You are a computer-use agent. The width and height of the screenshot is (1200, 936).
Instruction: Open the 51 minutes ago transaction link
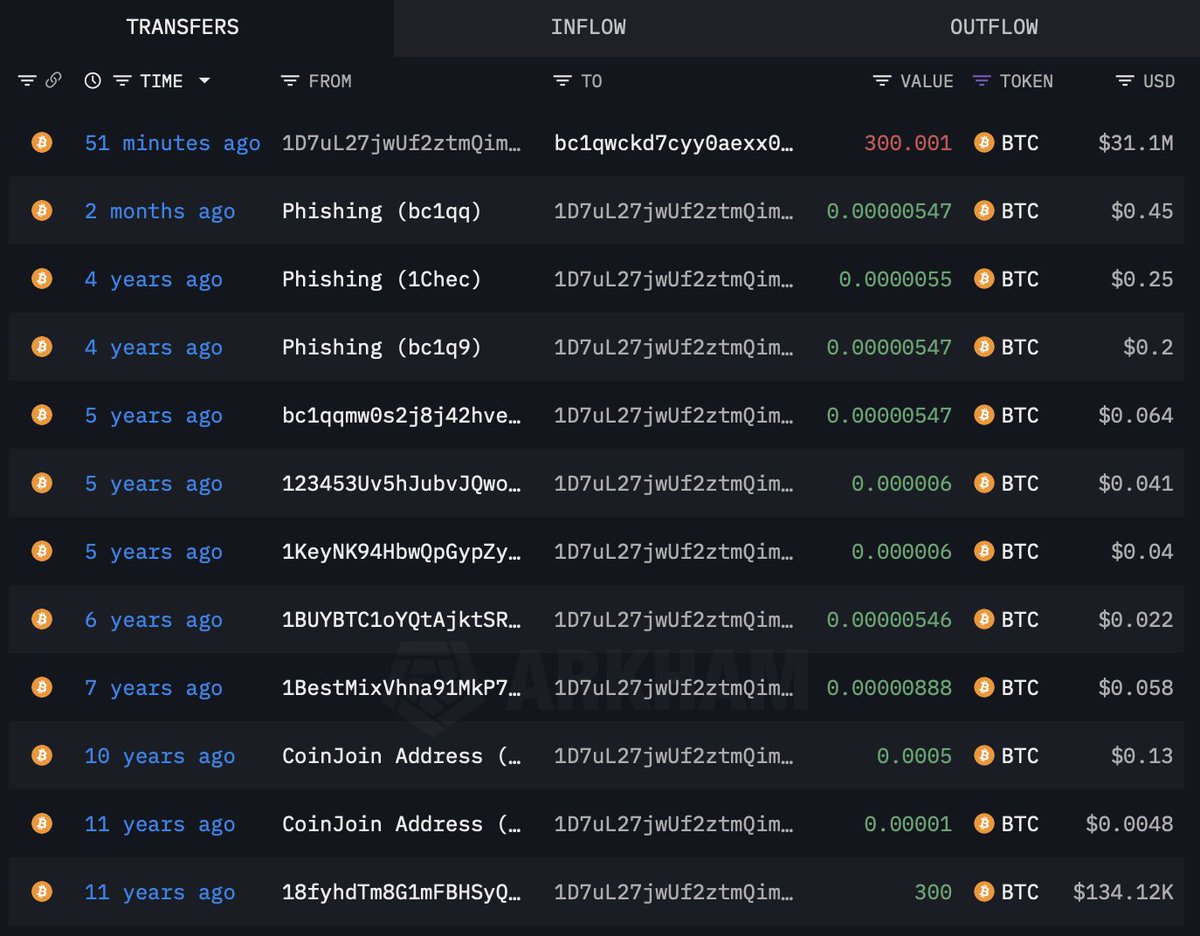[x=172, y=143]
